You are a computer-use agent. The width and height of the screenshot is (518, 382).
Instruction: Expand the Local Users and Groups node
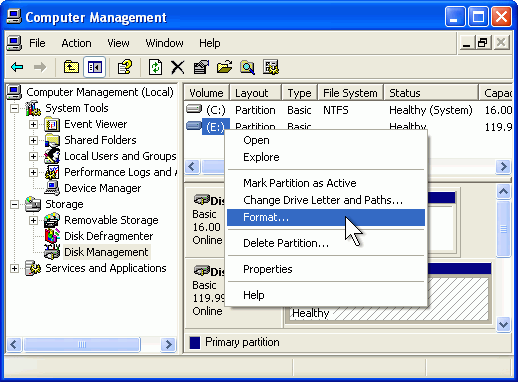(33, 156)
